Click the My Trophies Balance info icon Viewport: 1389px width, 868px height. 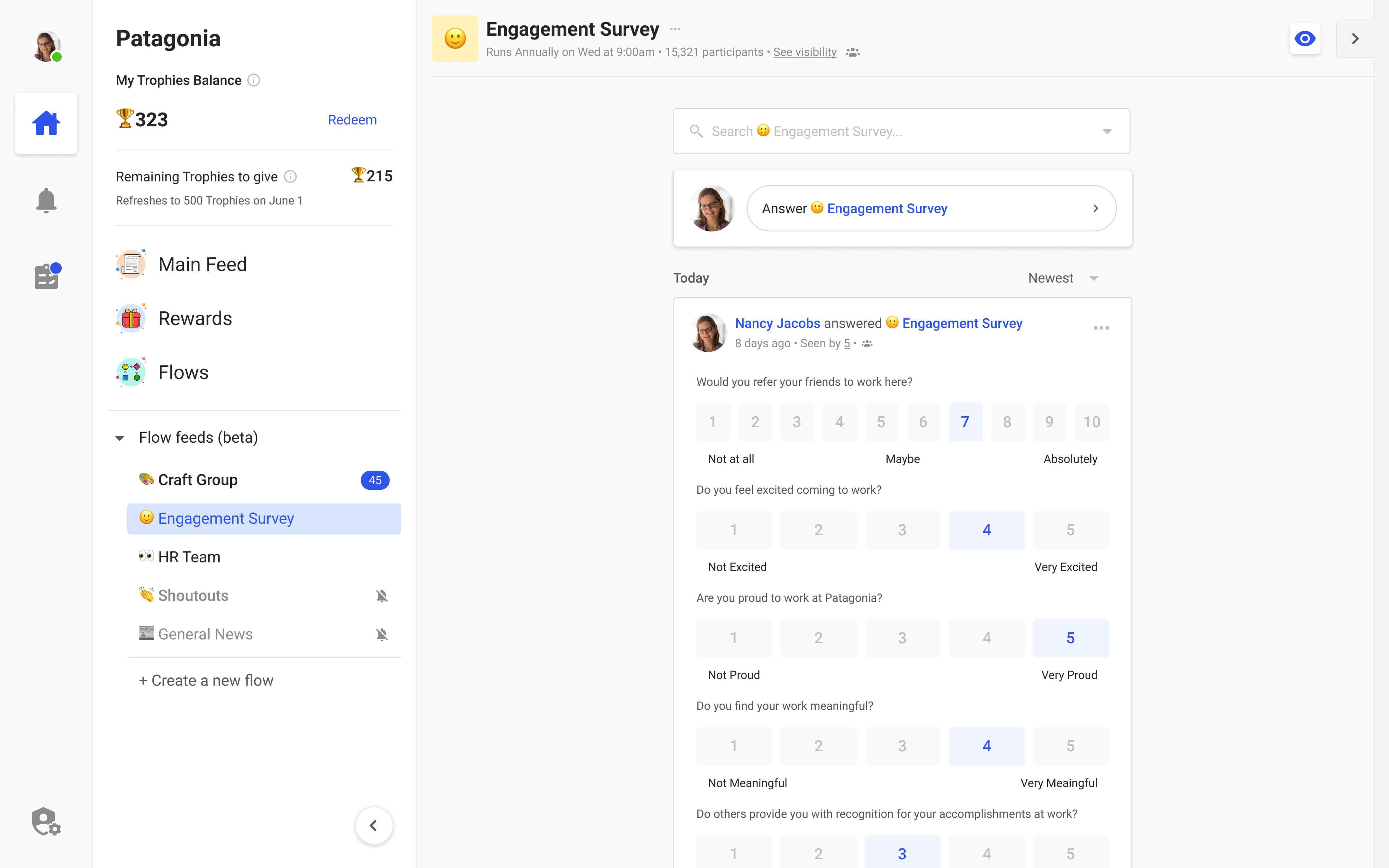(x=254, y=80)
